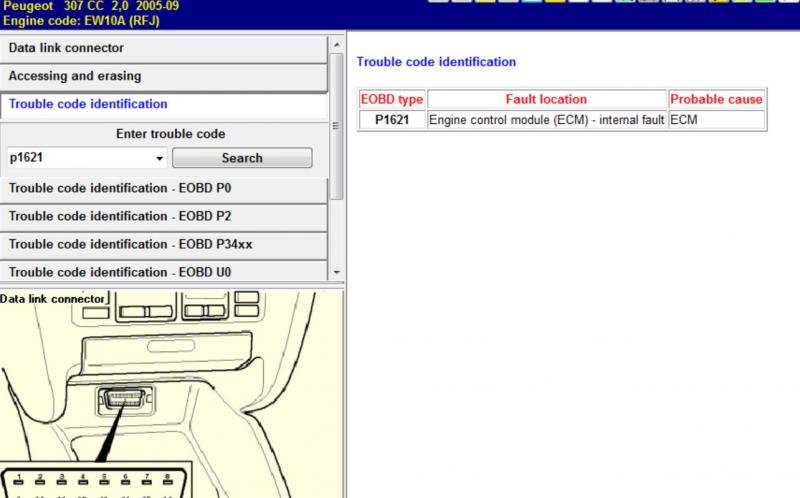Click the Probable cause column header
Screen dimensions: 800x498
point(716,99)
